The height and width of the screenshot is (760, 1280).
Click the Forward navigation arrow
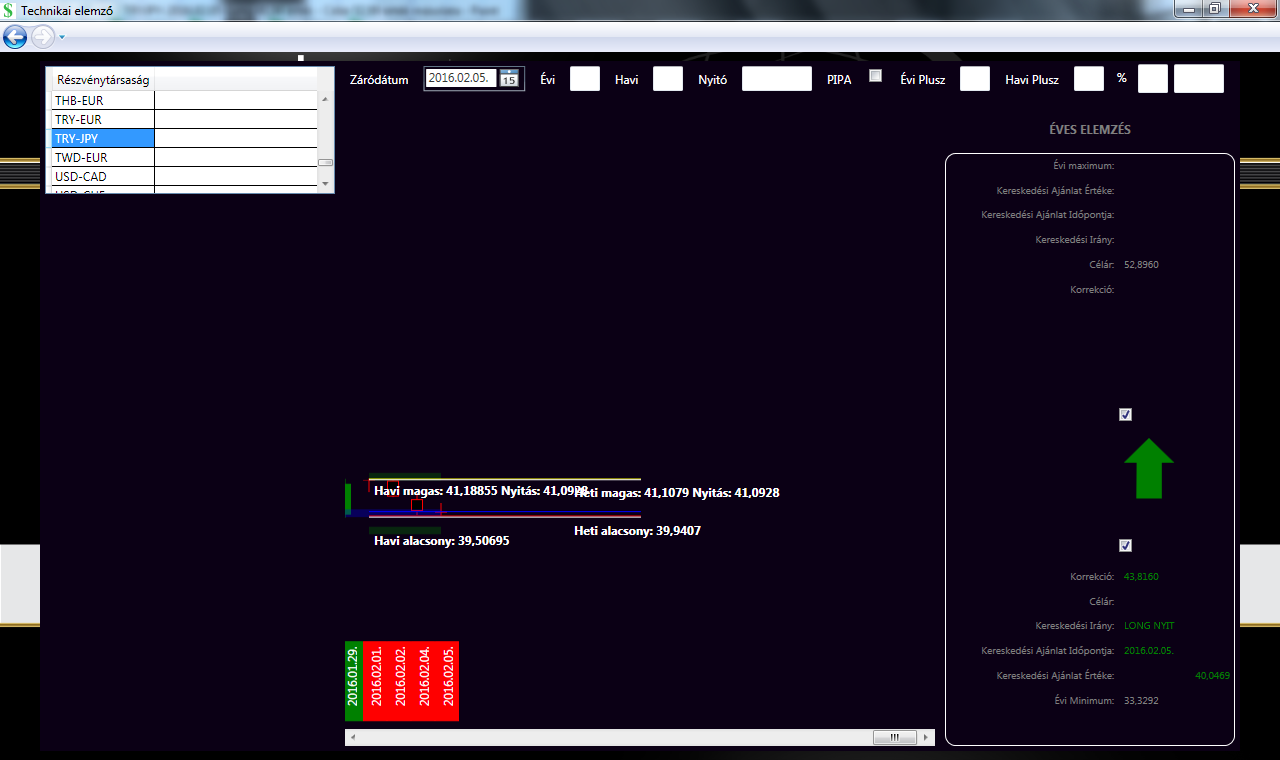[43, 37]
